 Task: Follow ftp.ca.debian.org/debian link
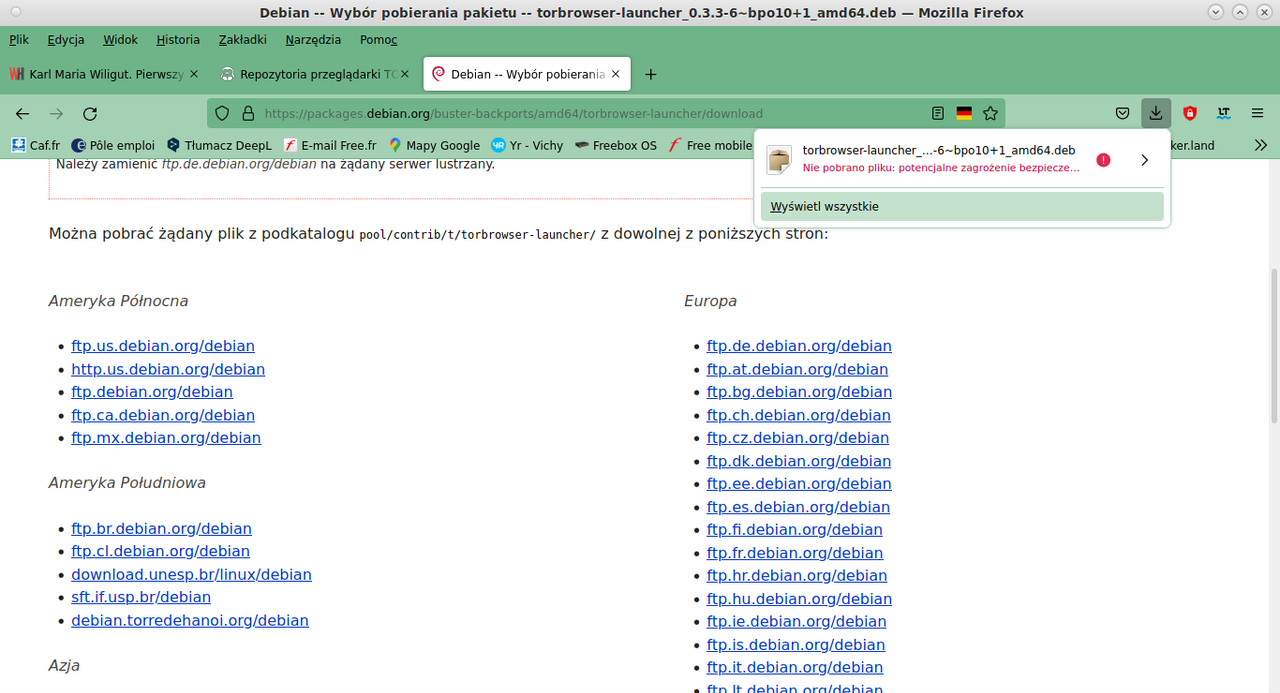click(x=163, y=415)
